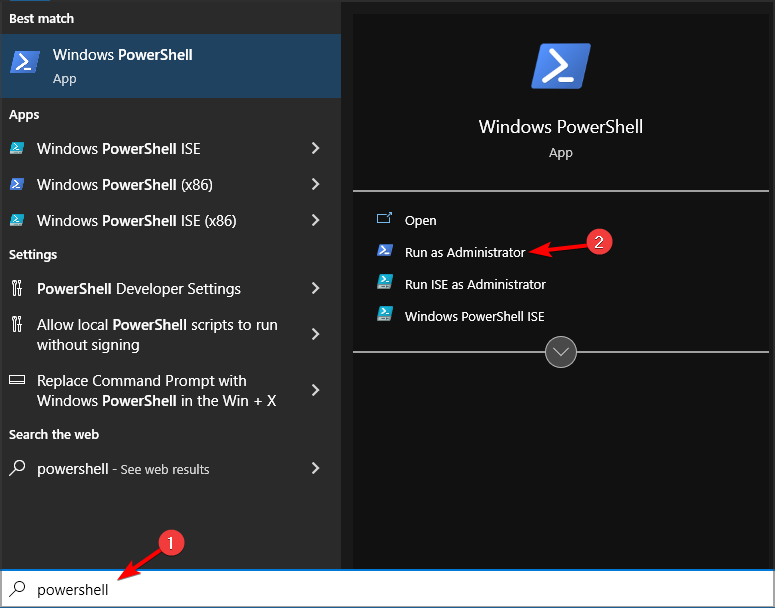The width and height of the screenshot is (775, 608).
Task: Open PowerShell Developer Settings
Action: 171,288
